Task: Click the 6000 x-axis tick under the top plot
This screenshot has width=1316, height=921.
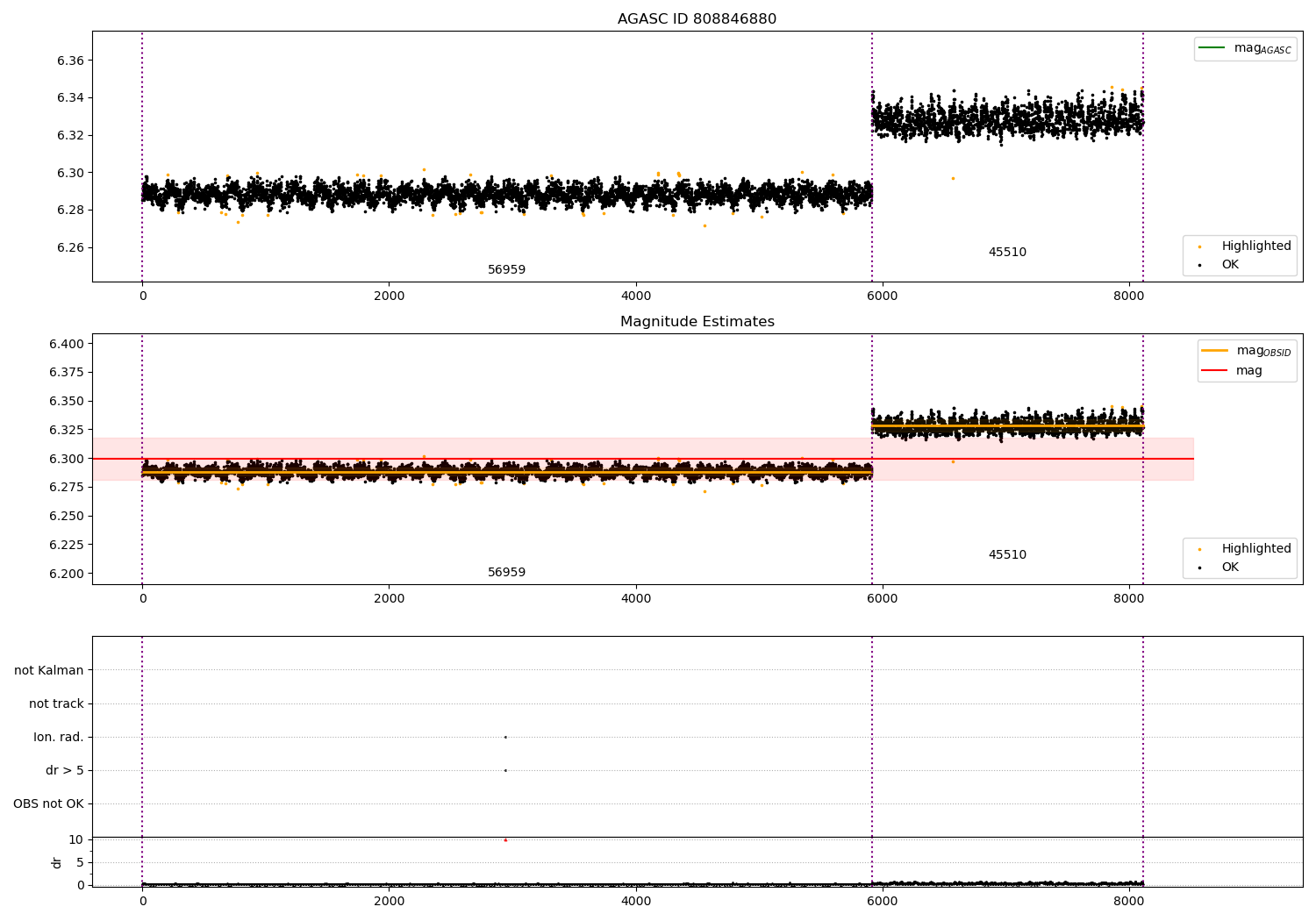Action: (x=883, y=296)
